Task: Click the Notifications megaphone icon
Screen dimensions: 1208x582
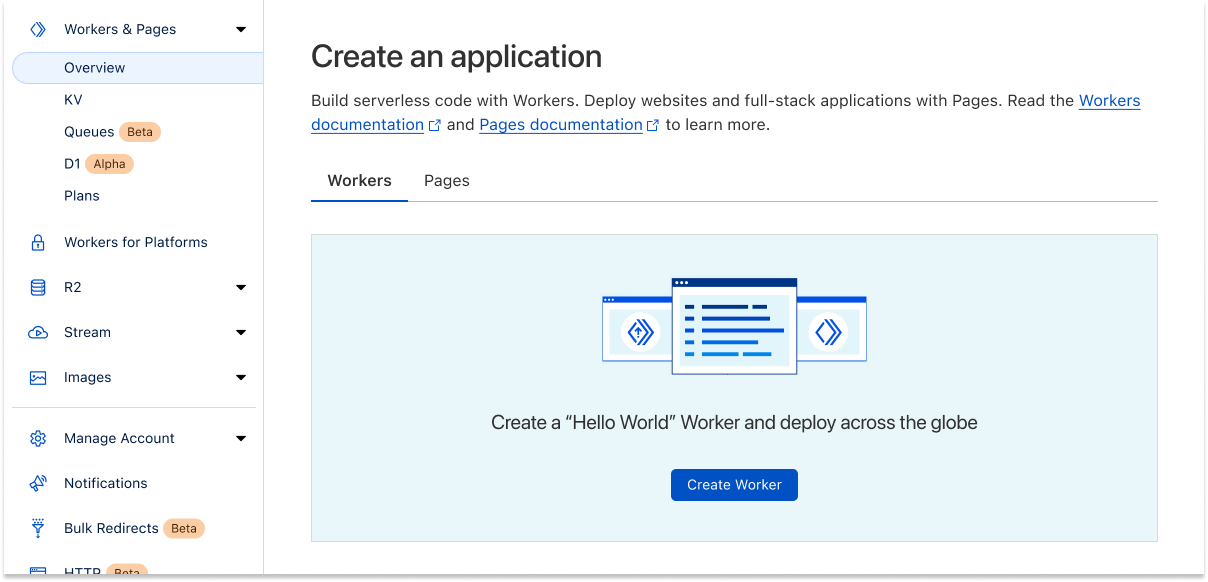Action: 38,484
